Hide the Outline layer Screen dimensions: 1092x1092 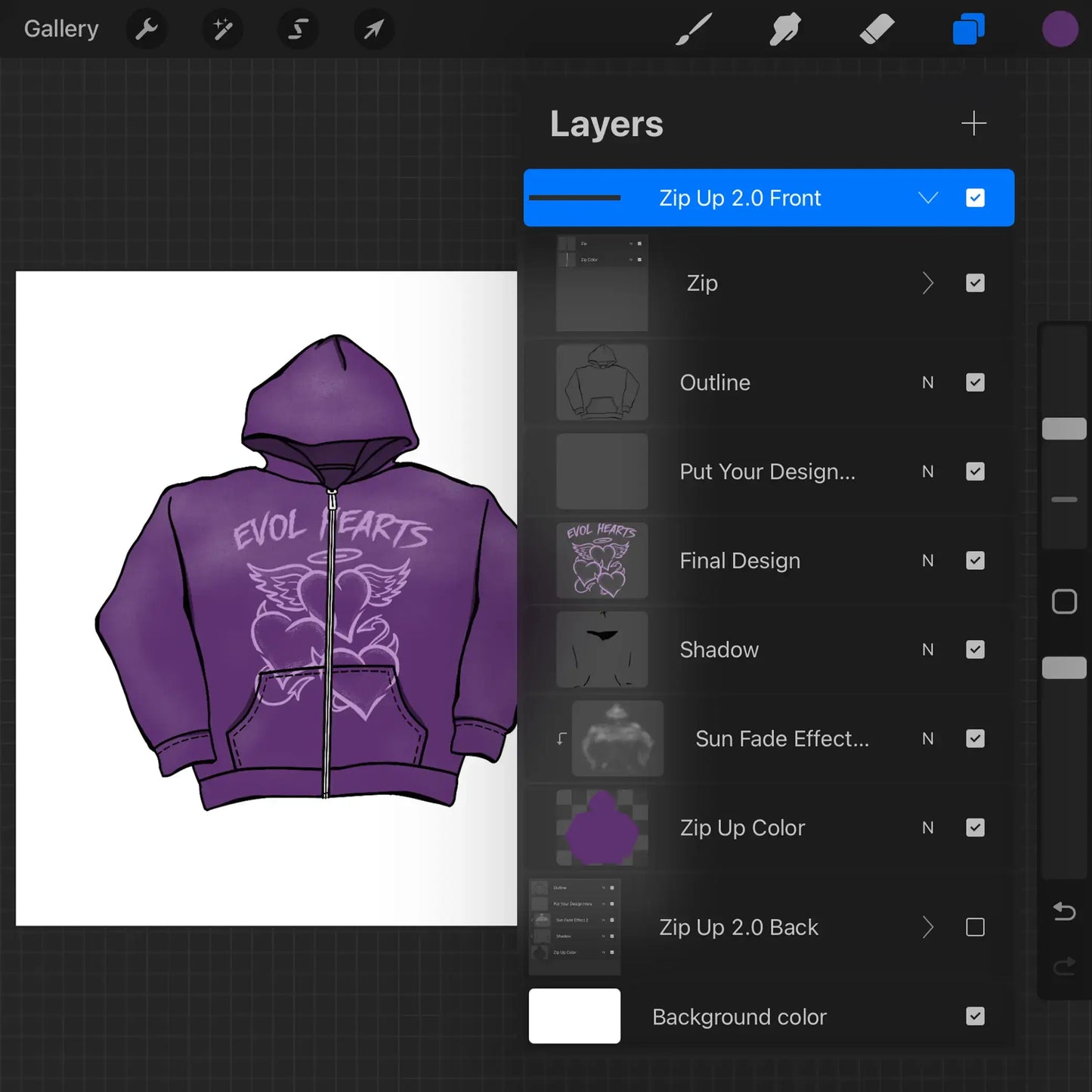(975, 382)
